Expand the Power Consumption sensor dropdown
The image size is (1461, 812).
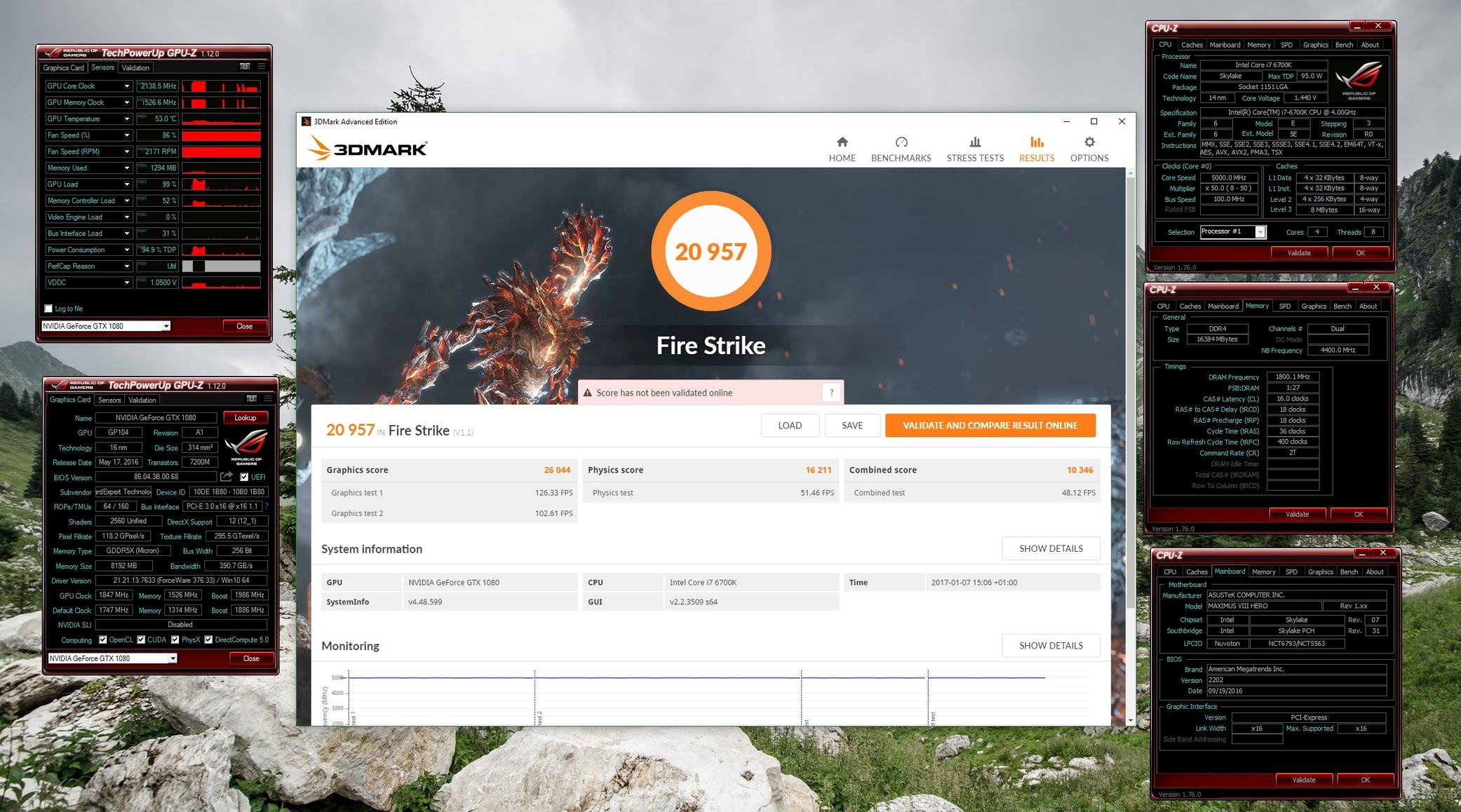127,250
